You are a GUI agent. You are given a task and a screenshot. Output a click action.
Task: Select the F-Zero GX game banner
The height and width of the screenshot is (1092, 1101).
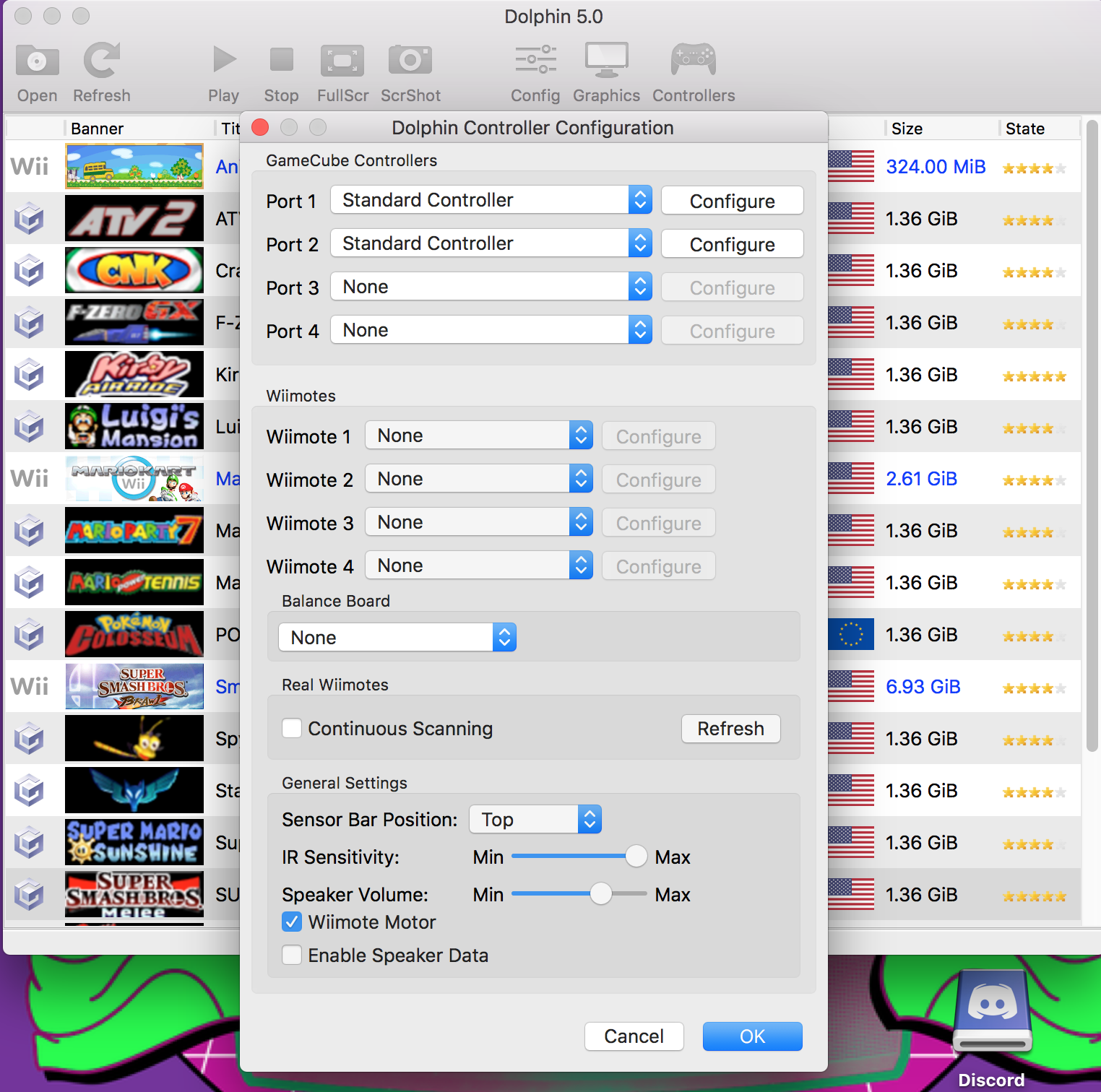point(134,322)
